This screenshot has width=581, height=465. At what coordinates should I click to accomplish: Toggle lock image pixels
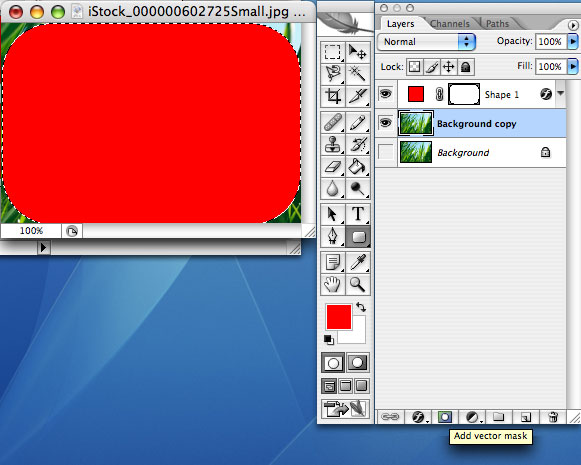tap(432, 67)
